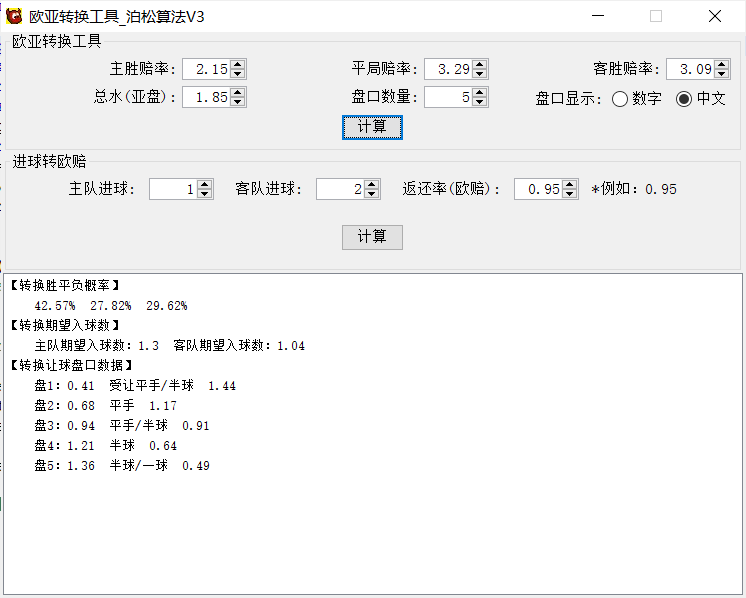Click 【转换期望入球数】 heading
The image size is (746, 598).
pyautogui.click(x=64, y=325)
